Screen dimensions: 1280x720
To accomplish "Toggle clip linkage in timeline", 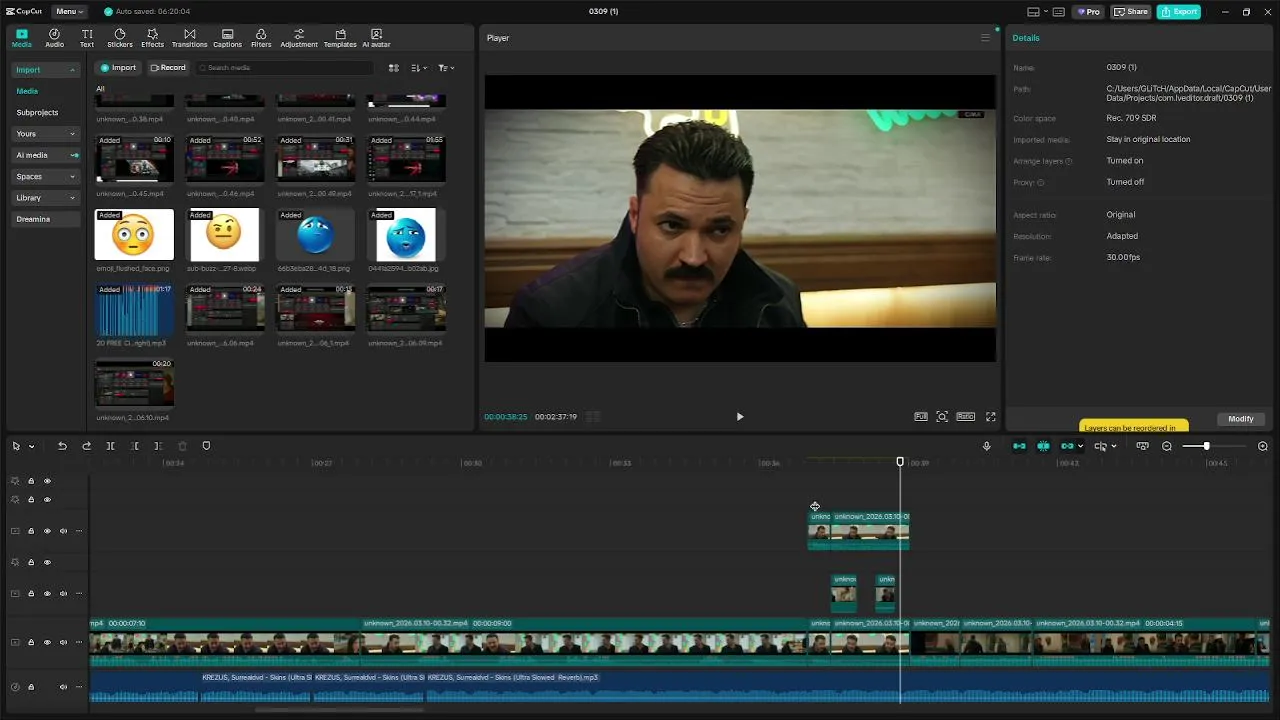I will point(1067,446).
